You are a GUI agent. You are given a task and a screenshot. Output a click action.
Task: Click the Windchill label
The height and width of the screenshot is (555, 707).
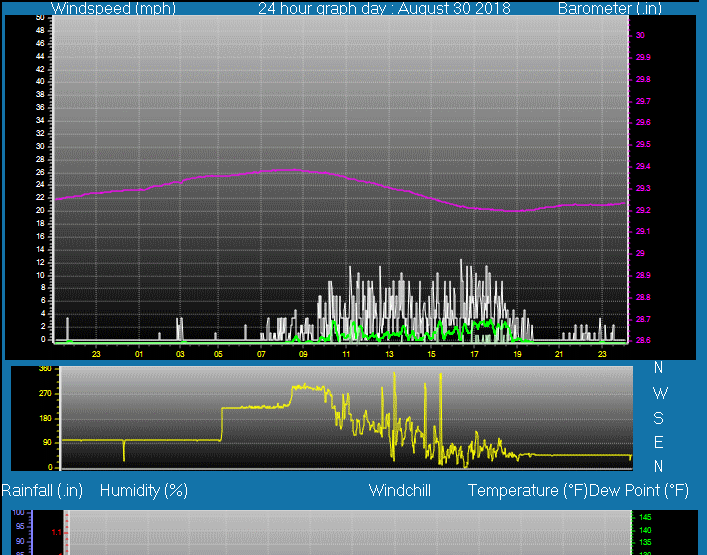click(x=400, y=491)
